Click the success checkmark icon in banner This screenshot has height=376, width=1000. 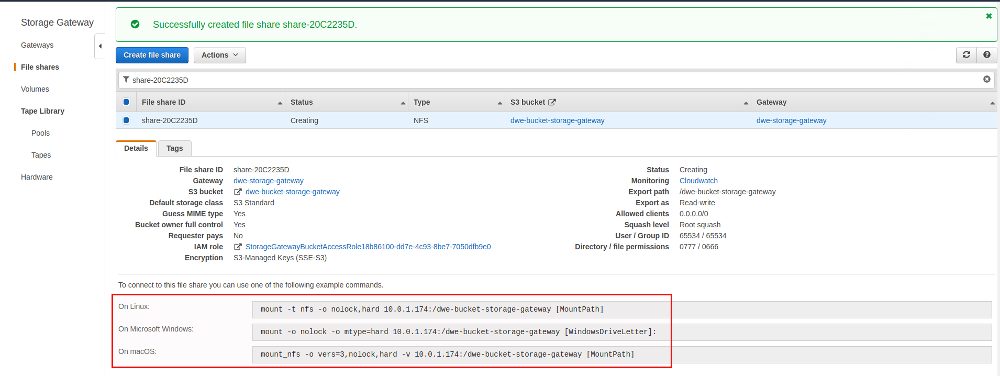click(x=135, y=24)
